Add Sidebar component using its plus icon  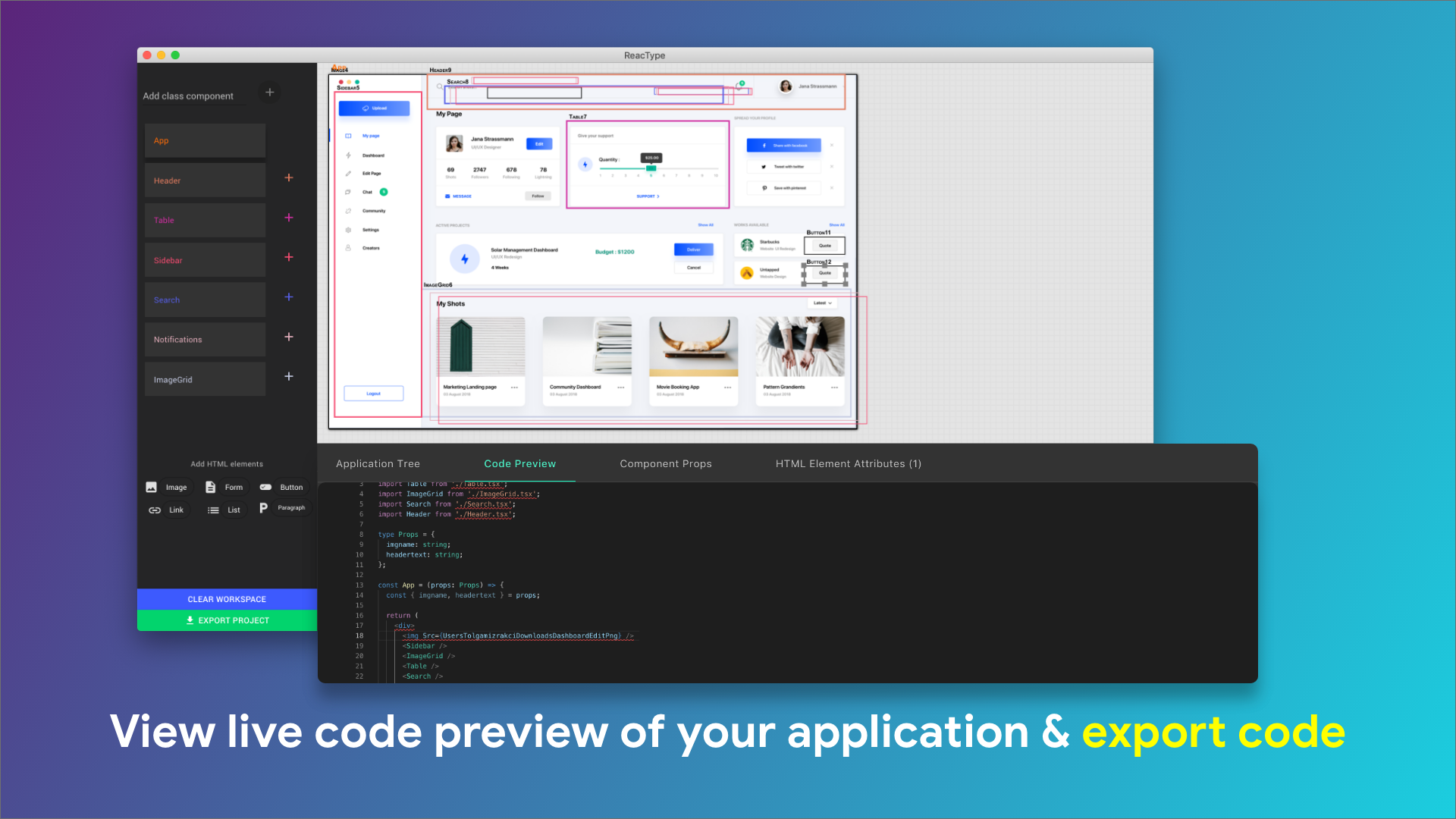(289, 257)
